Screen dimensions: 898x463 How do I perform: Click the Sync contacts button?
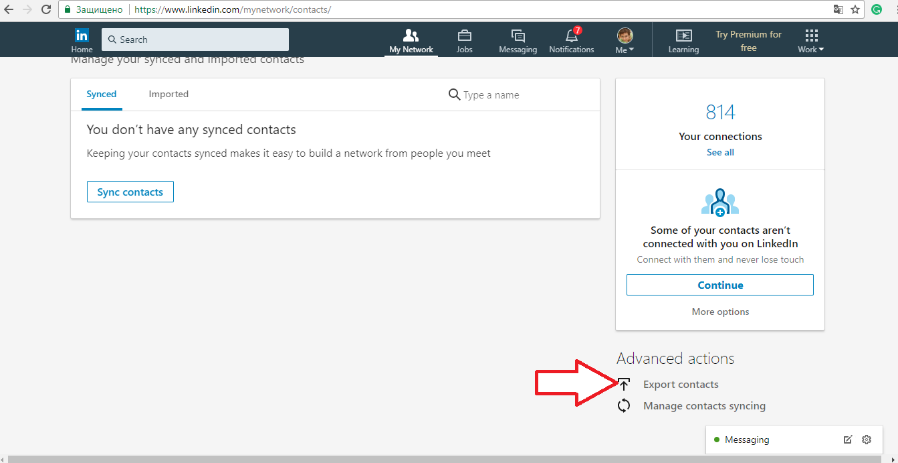coord(130,192)
